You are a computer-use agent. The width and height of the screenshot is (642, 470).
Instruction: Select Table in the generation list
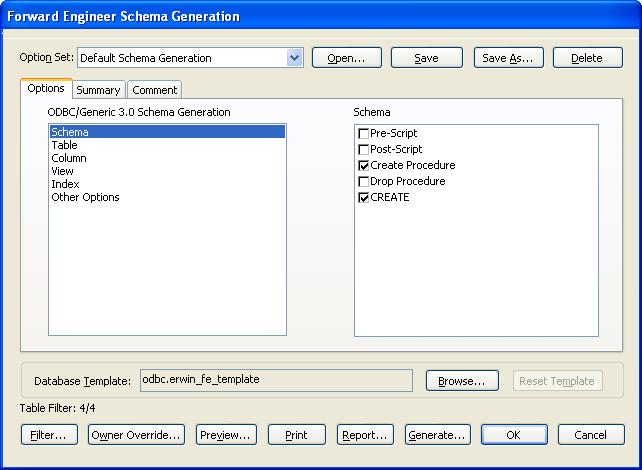[64, 145]
